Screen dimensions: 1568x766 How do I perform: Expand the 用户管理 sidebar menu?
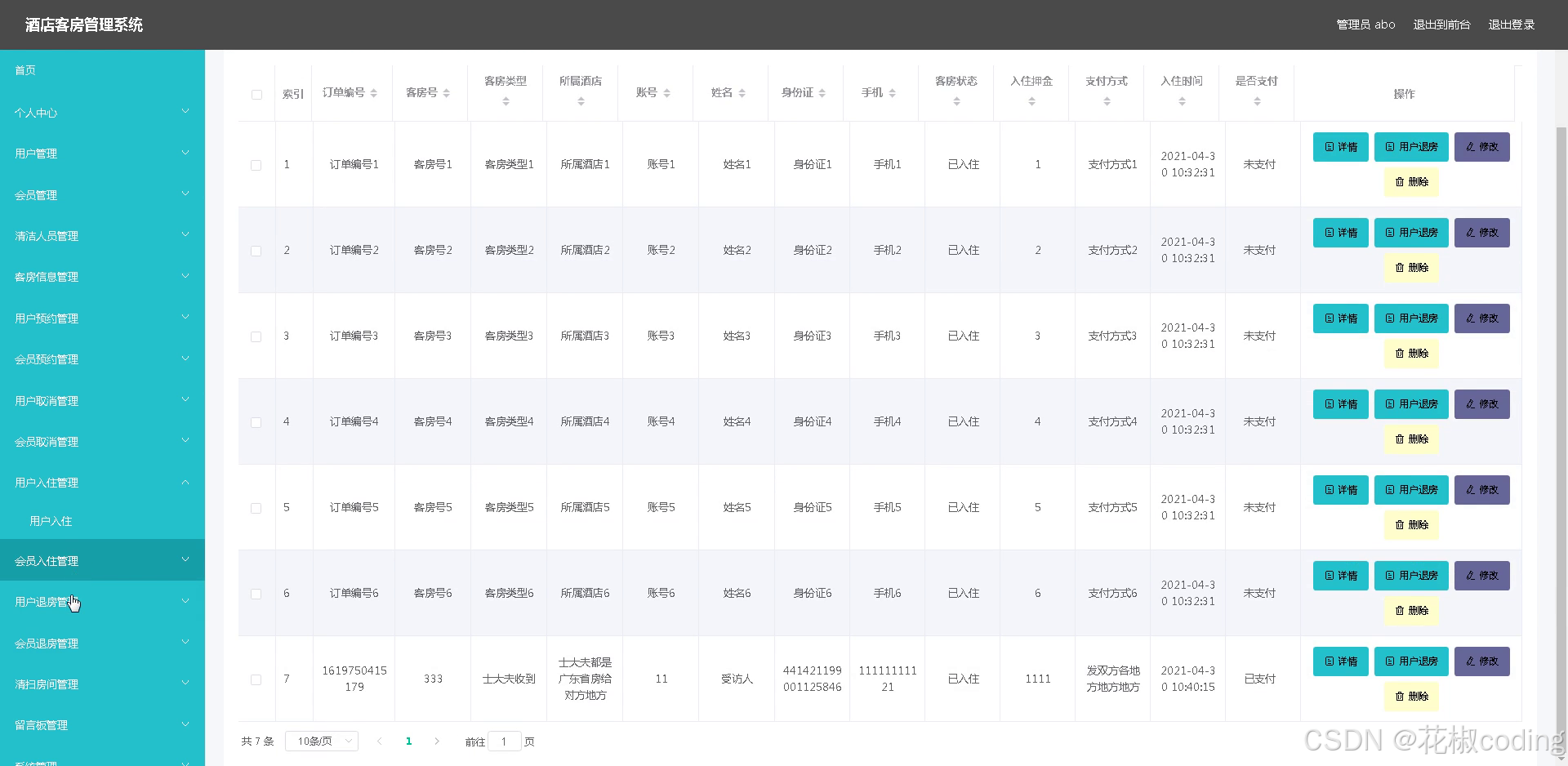point(102,153)
